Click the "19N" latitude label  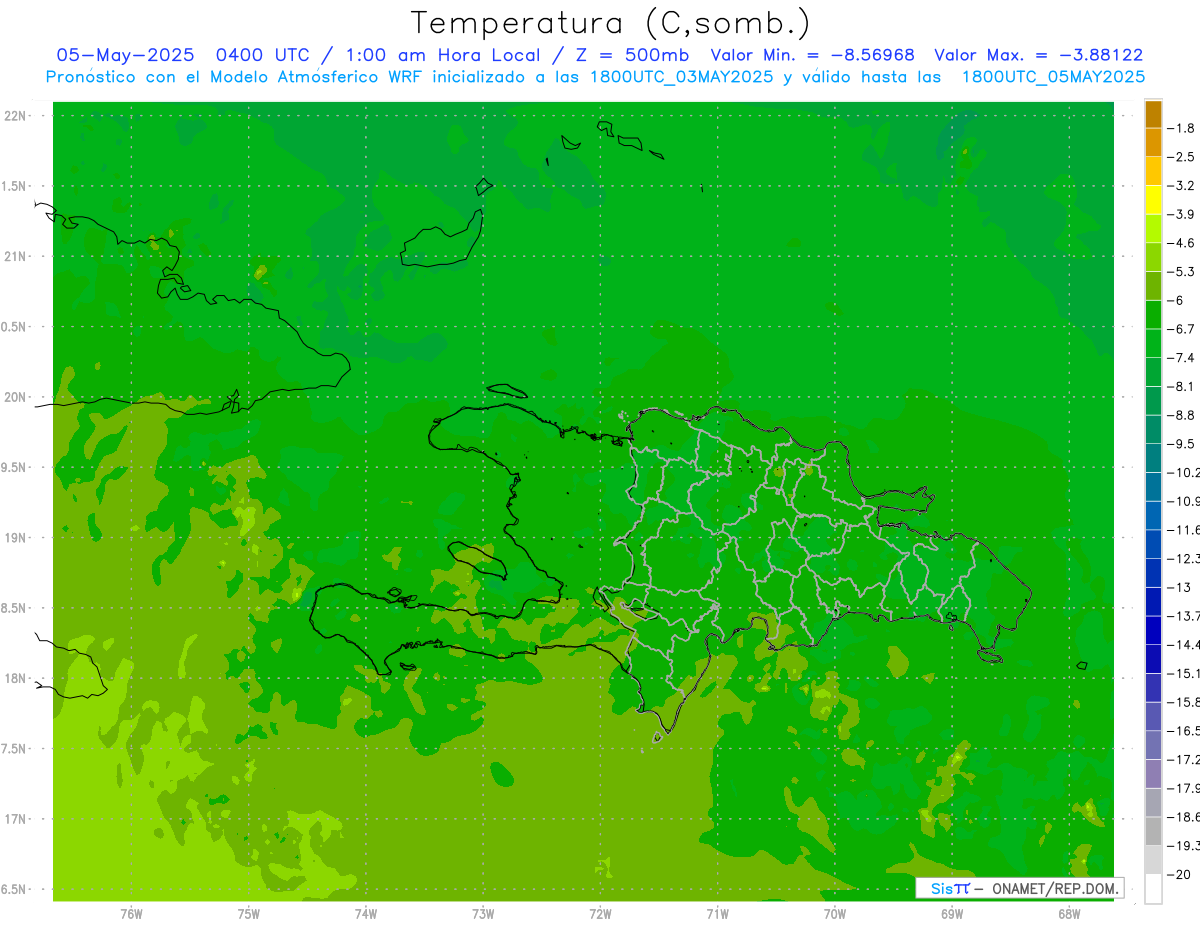(15, 538)
